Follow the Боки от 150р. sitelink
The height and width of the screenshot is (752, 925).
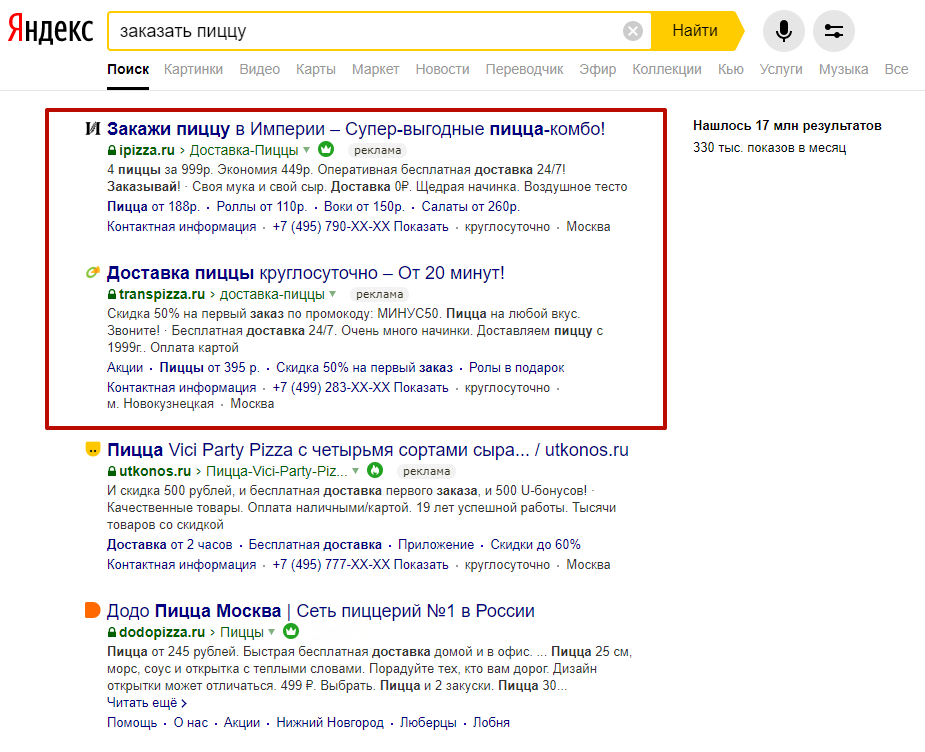[x=364, y=207]
